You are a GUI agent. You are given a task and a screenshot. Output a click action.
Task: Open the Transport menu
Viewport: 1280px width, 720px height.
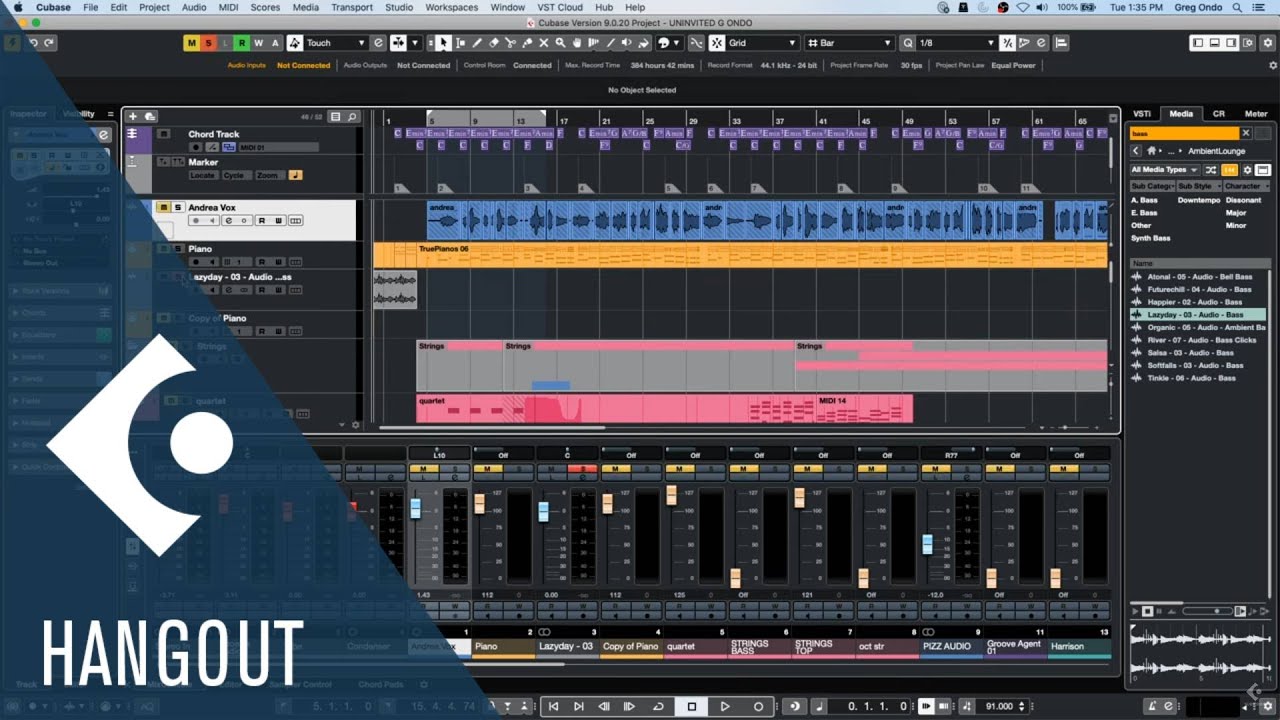(352, 7)
